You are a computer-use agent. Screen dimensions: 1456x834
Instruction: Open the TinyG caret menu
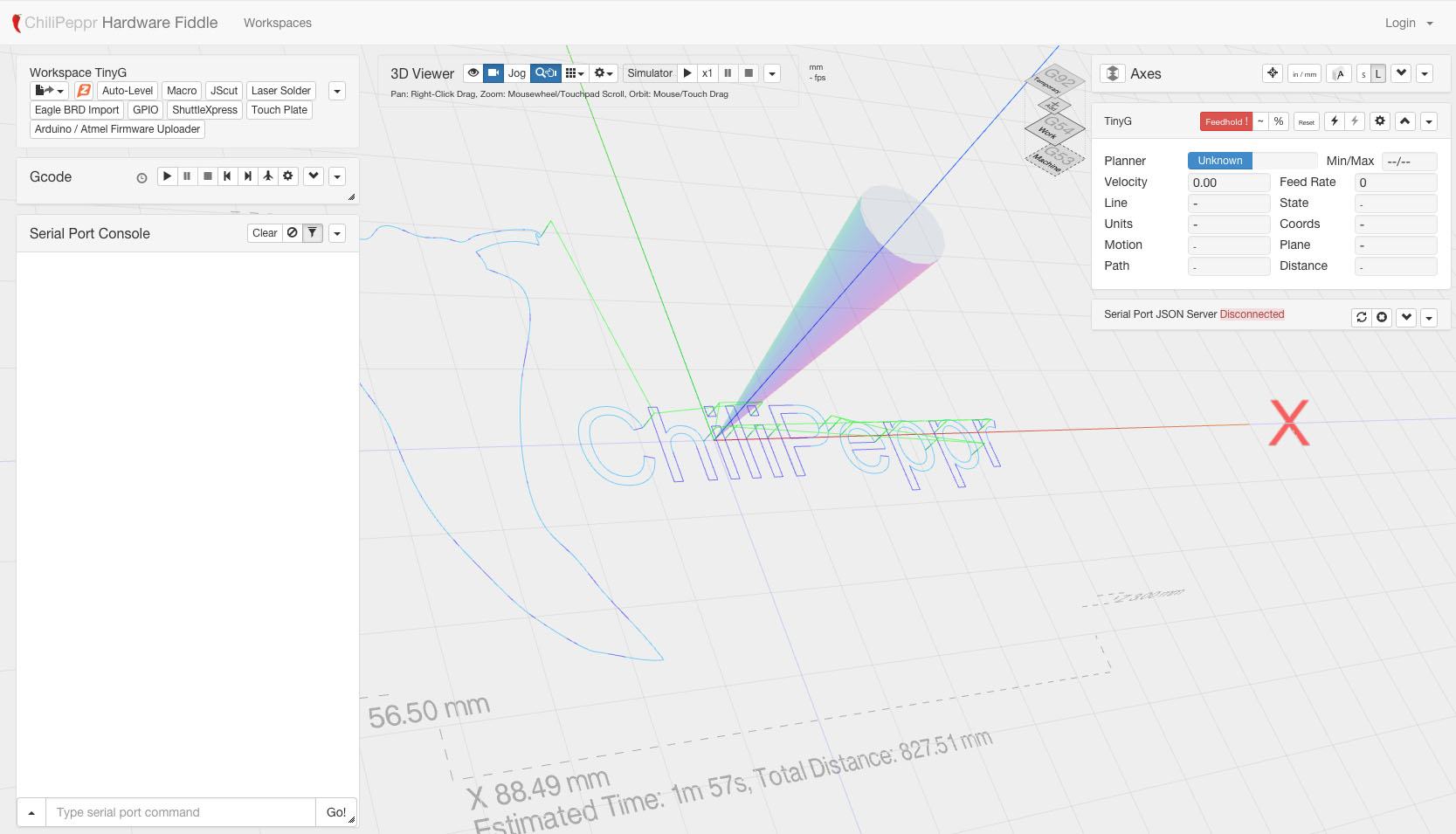point(1429,121)
